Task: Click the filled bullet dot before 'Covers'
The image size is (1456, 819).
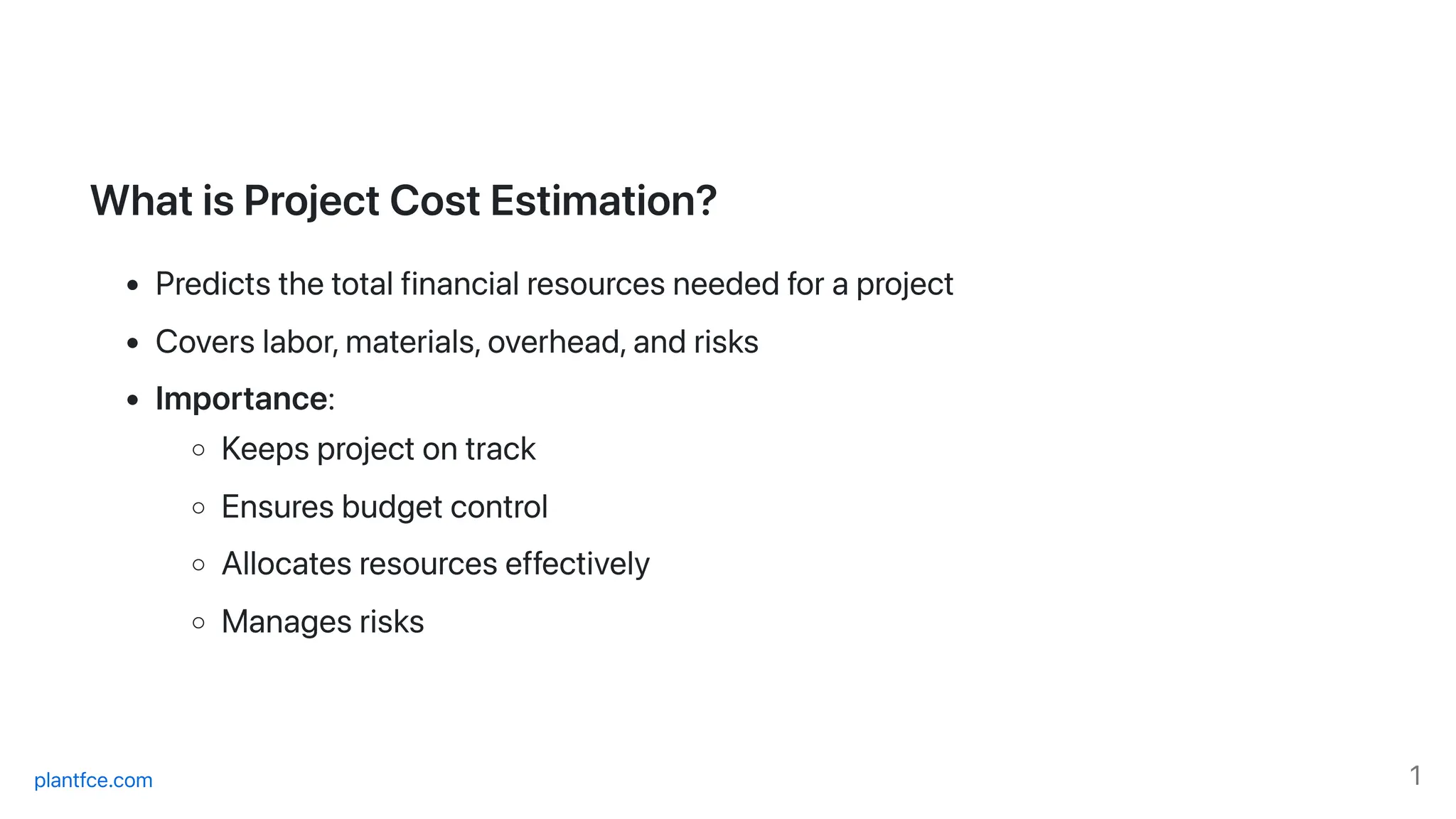Action: click(132, 343)
